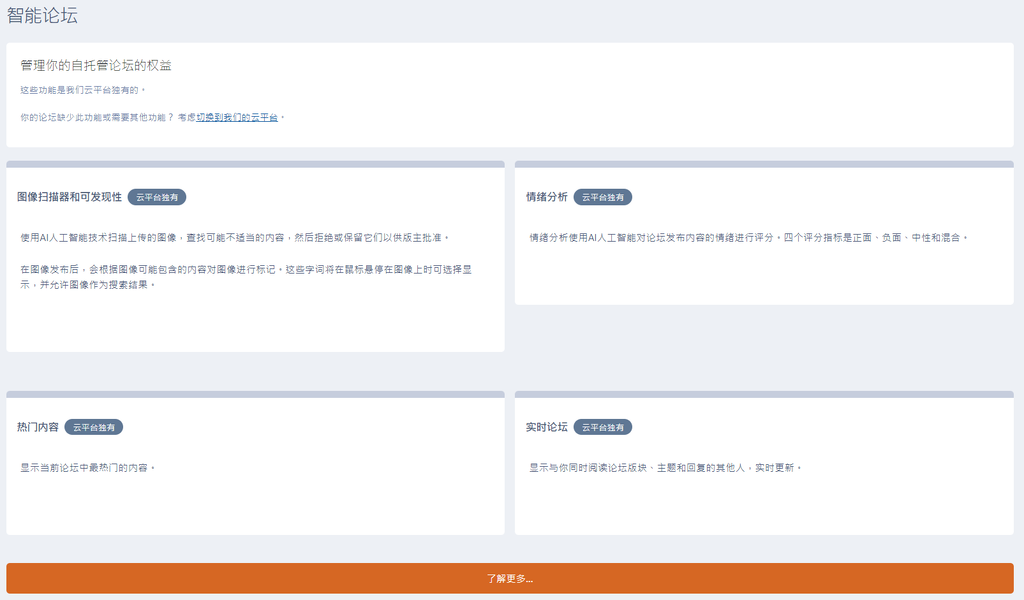Click the 实时论坛 card title

click(x=546, y=427)
